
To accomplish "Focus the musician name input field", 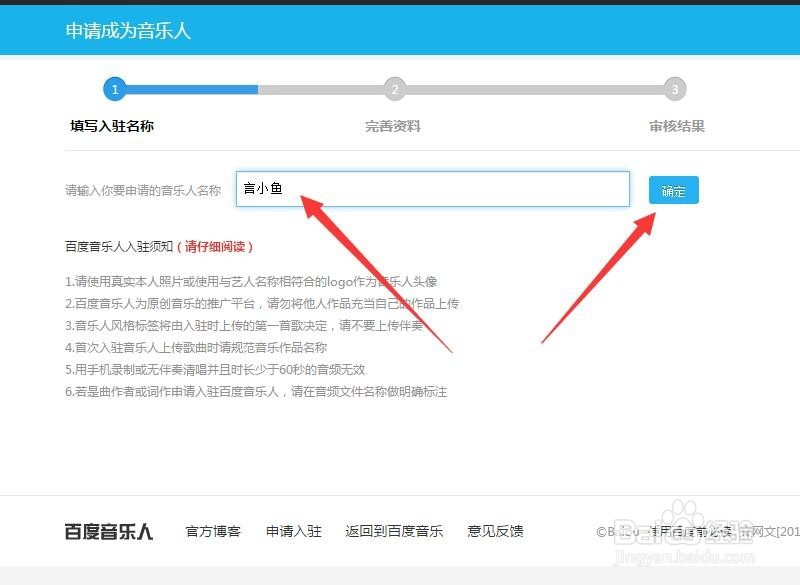I will [433, 189].
